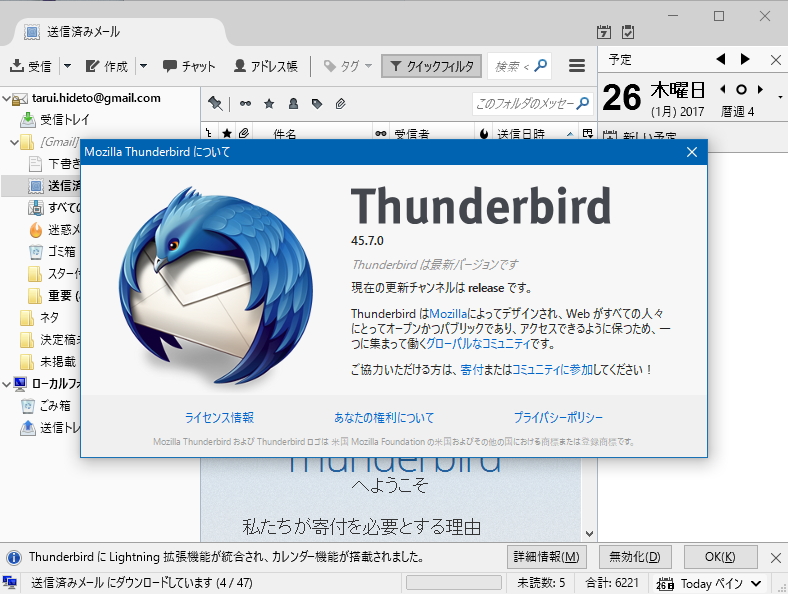Toggle the starred filter icon
This screenshot has width=788, height=594.
coord(269,104)
